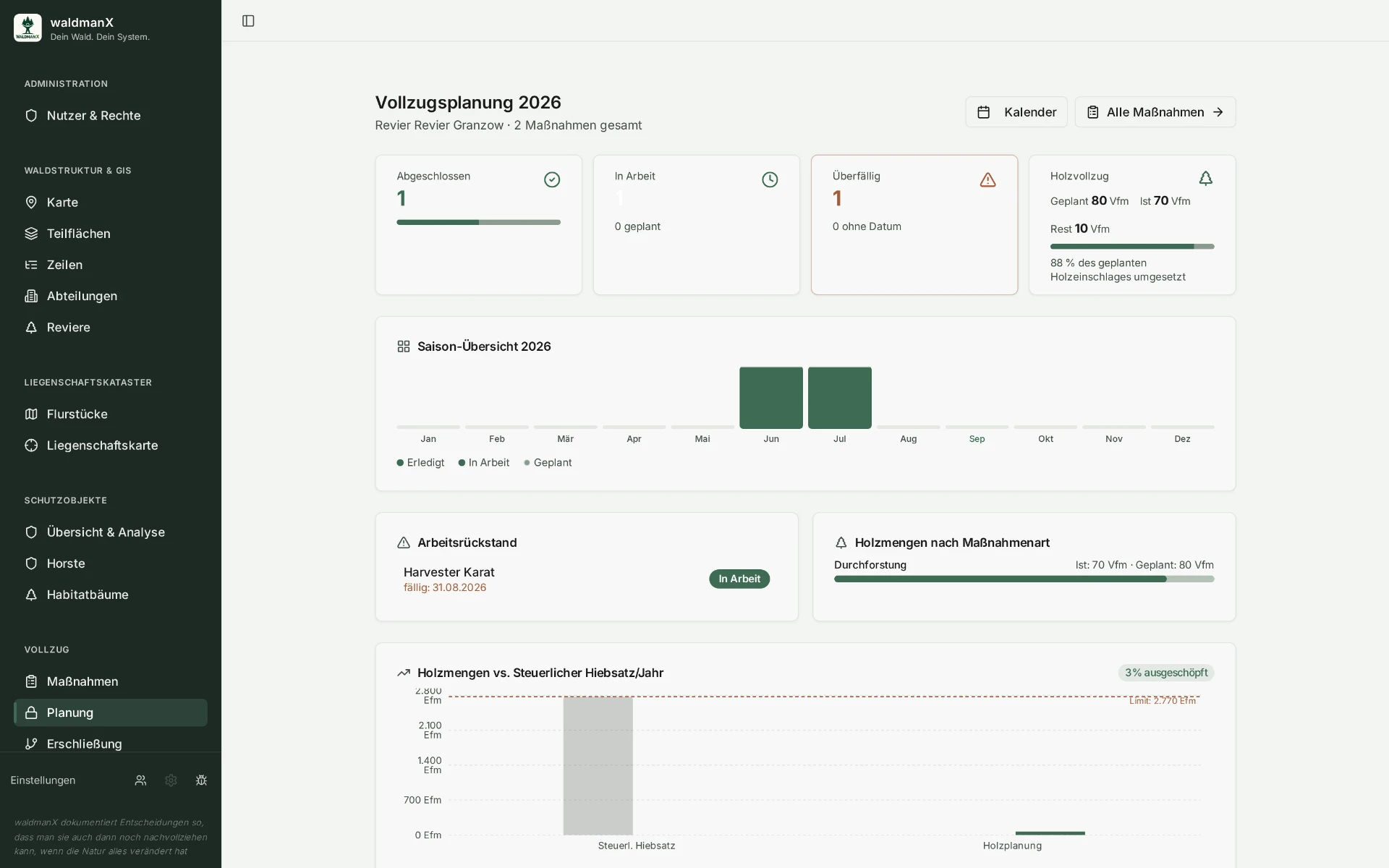Viewport: 1389px width, 868px height.
Task: Click the lock icon for Planung
Action: [31, 712]
